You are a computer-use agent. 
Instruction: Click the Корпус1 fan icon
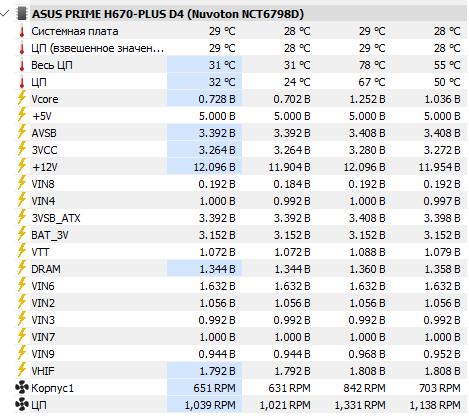tap(22, 388)
